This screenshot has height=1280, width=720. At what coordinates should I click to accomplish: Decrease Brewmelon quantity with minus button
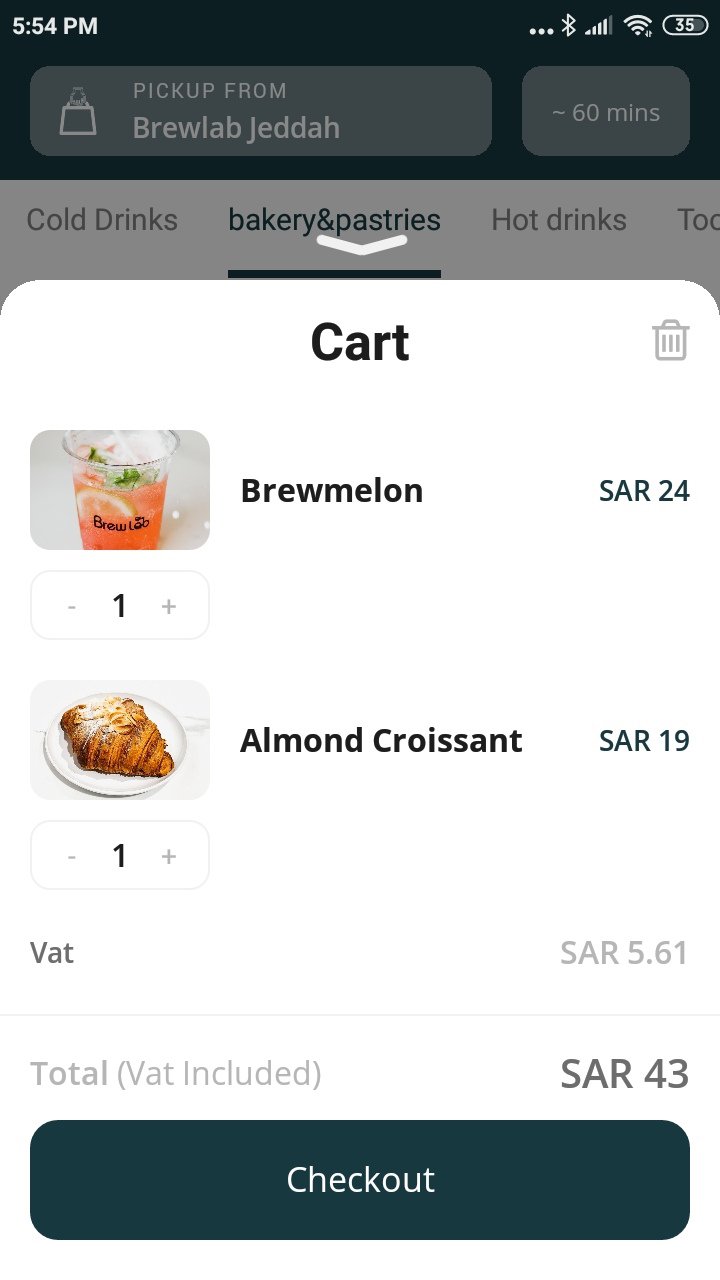[x=72, y=606]
